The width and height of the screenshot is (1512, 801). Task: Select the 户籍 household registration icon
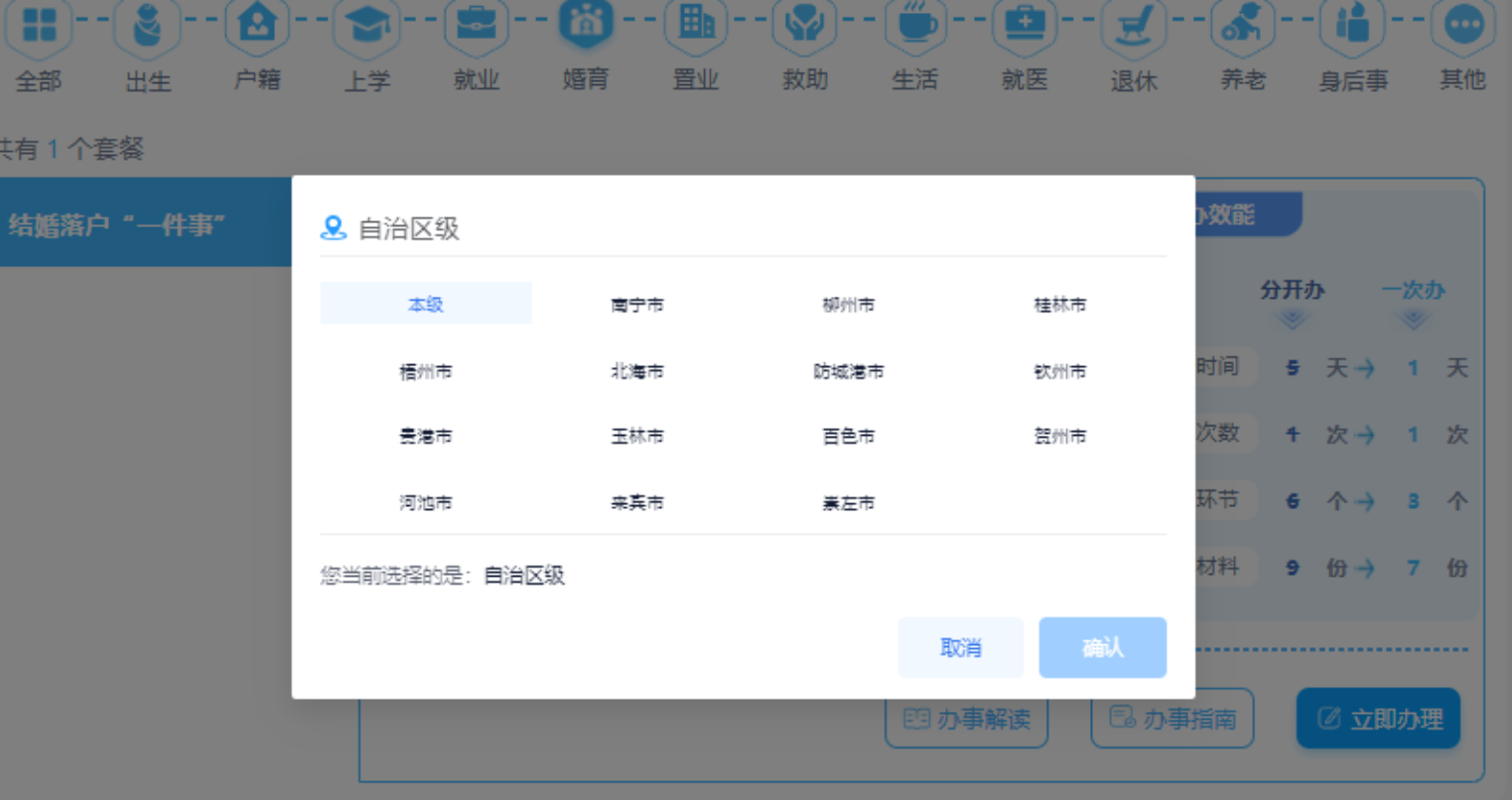click(x=257, y=26)
